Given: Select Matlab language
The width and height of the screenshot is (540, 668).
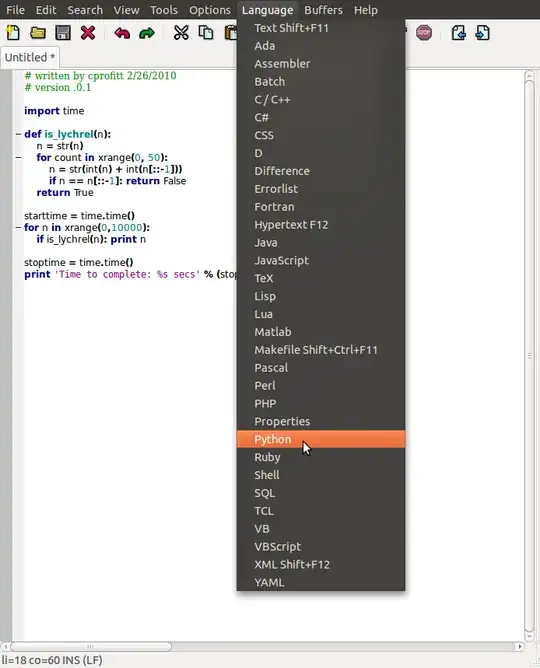Looking at the screenshot, I should point(321,332).
